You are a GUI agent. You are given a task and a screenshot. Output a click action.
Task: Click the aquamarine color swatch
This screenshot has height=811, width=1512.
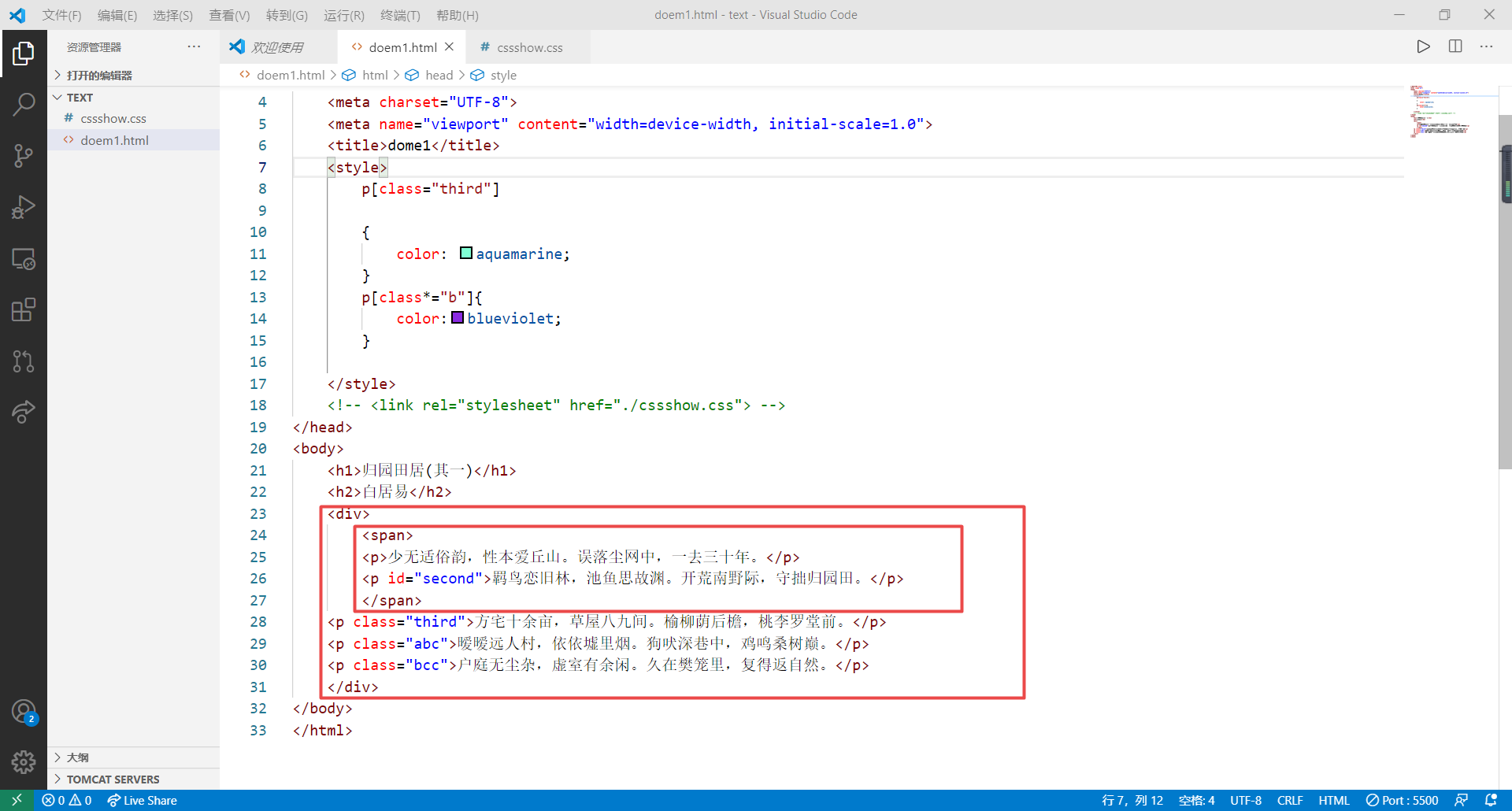coord(466,253)
